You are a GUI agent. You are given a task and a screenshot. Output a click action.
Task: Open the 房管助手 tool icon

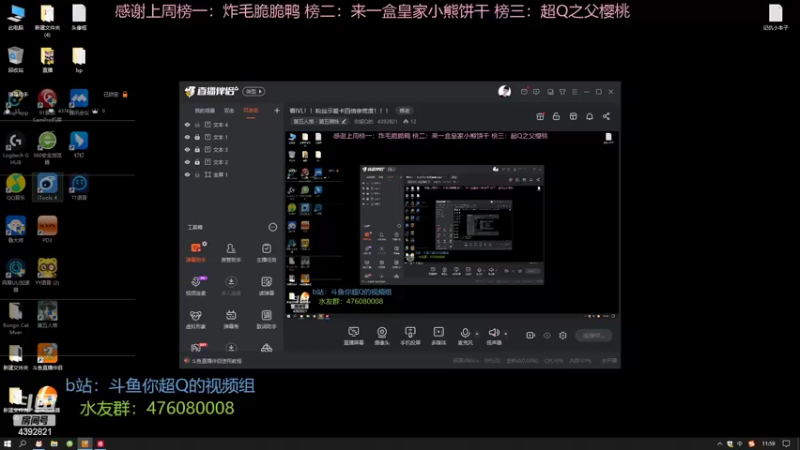point(231,252)
